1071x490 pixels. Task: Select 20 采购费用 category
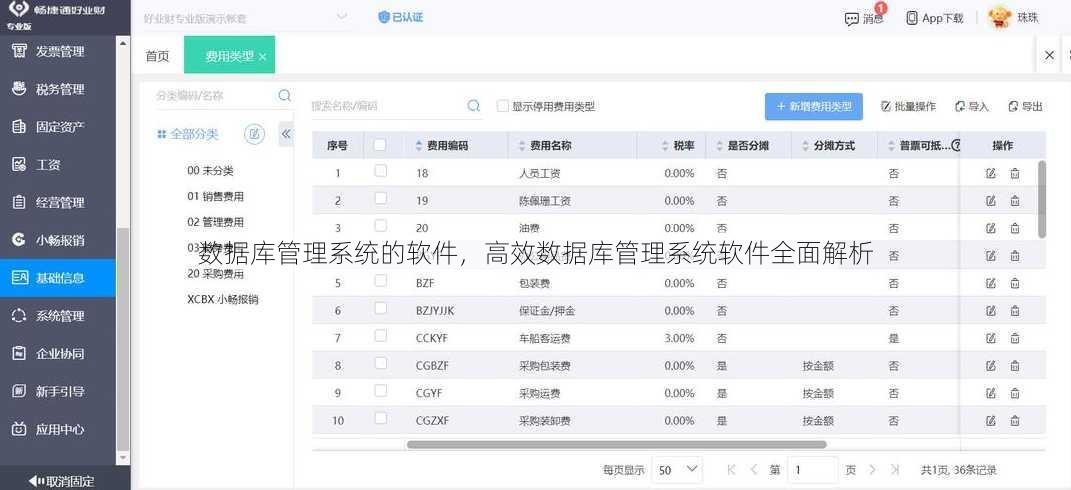pos(215,274)
